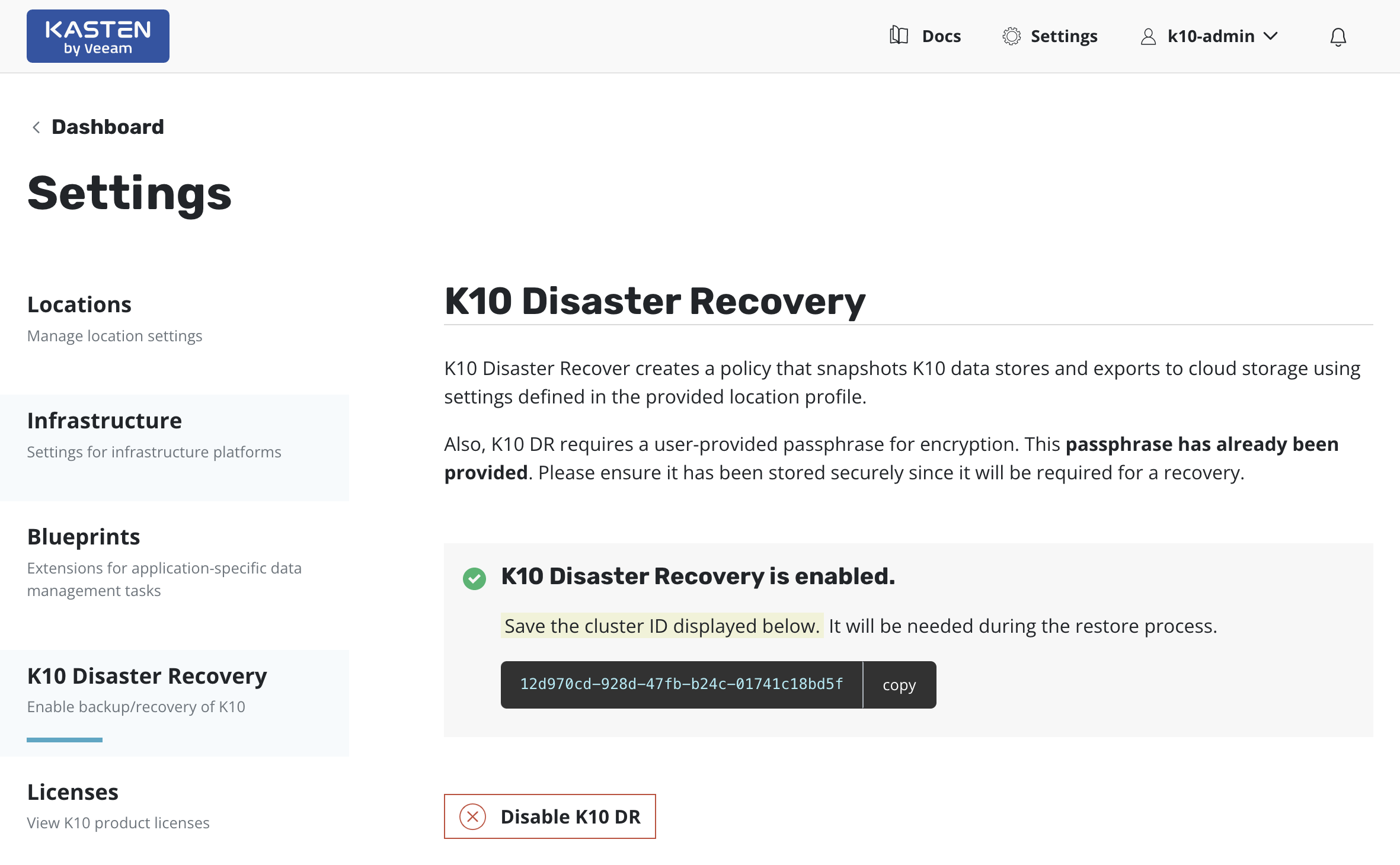Click the Kasten by Veeam logo
The image size is (1400, 865).
tap(98, 36)
